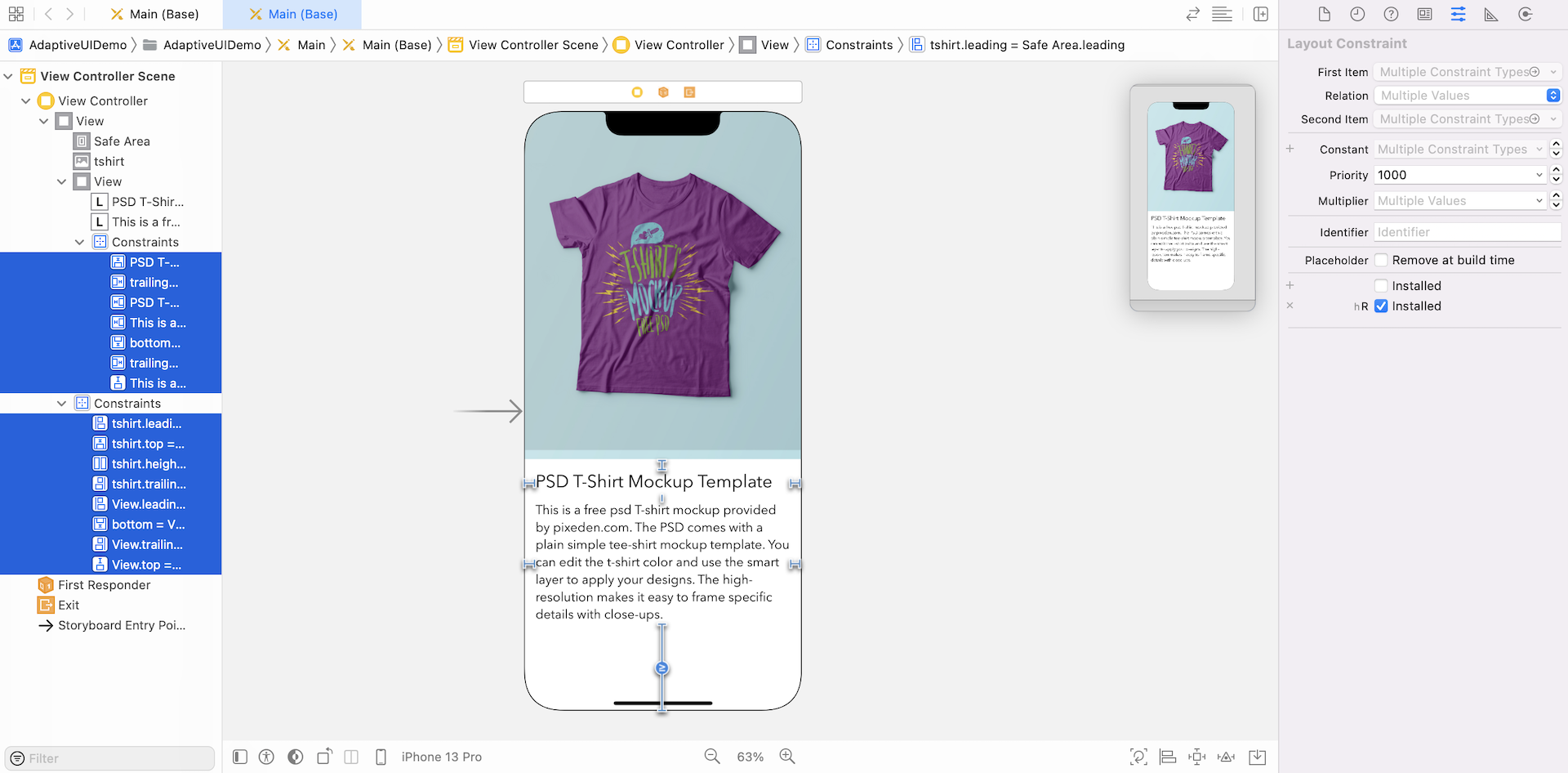Toggle the document outline sidebar button
This screenshot has width=1568, height=773.
point(240,757)
